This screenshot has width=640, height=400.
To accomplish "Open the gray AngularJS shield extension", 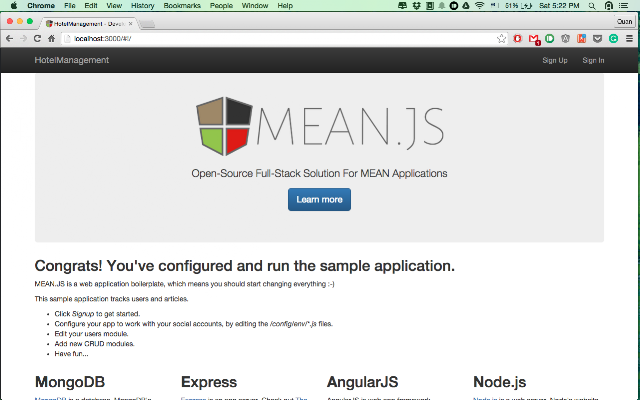I will pyautogui.click(x=565, y=38).
